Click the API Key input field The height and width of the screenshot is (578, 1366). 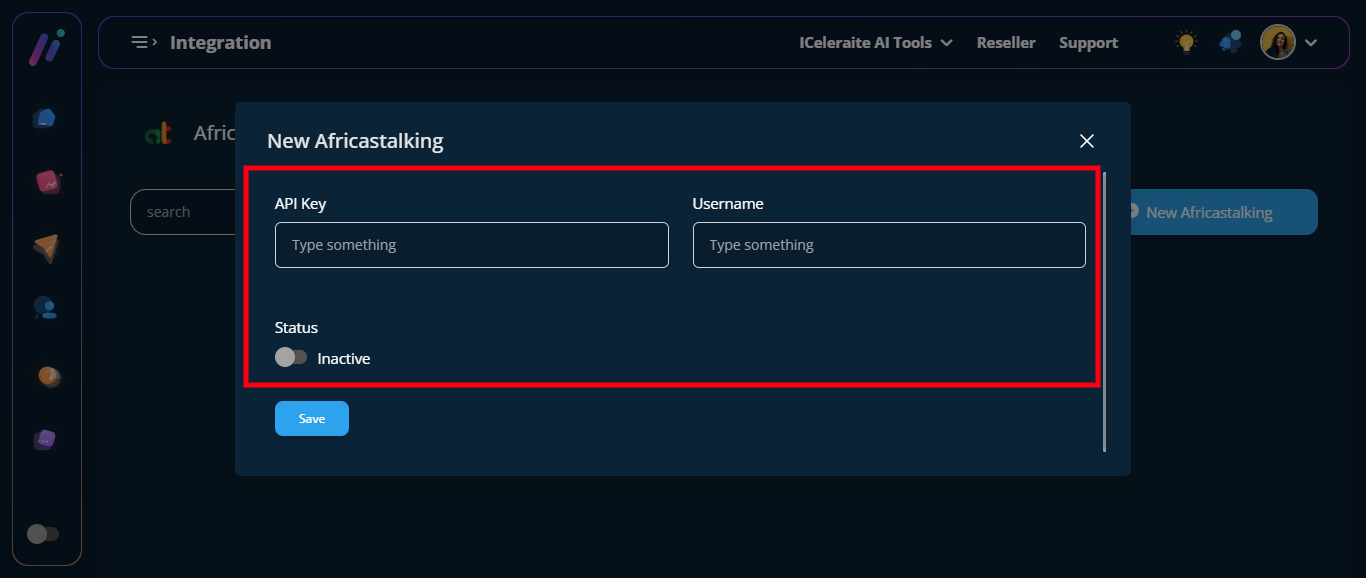pos(471,245)
